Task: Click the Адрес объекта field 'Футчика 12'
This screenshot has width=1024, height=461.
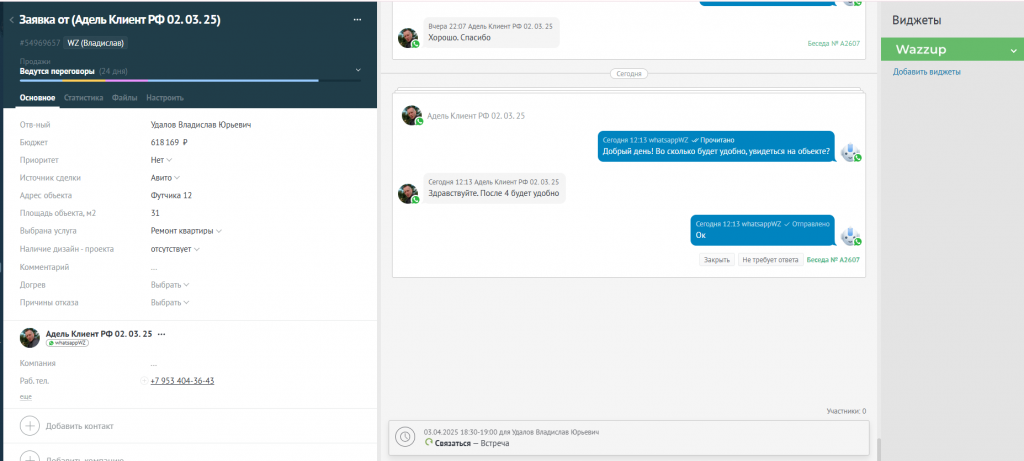Action: (171, 195)
